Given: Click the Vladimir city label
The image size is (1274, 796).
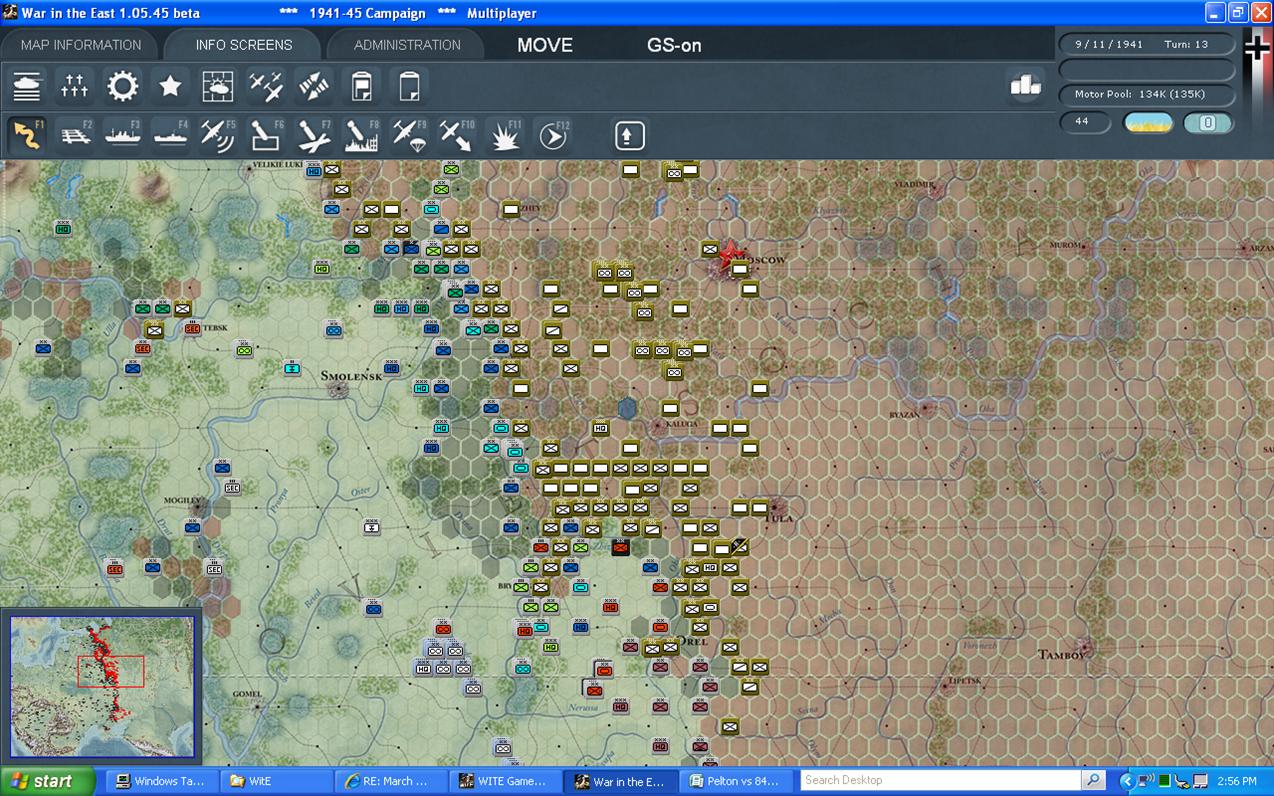Looking at the screenshot, I should coord(914,184).
